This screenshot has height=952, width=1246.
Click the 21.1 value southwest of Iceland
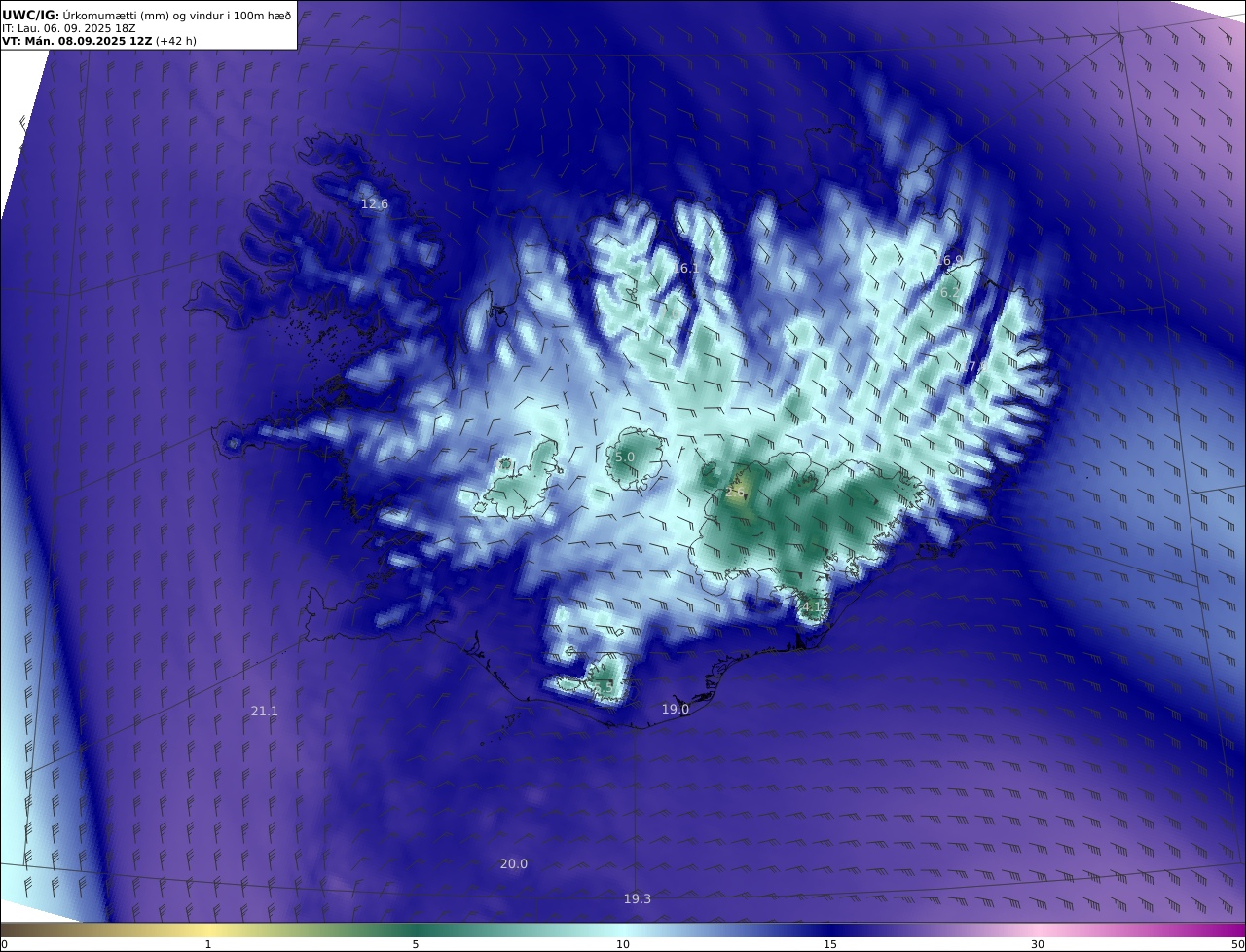pyautogui.click(x=265, y=712)
